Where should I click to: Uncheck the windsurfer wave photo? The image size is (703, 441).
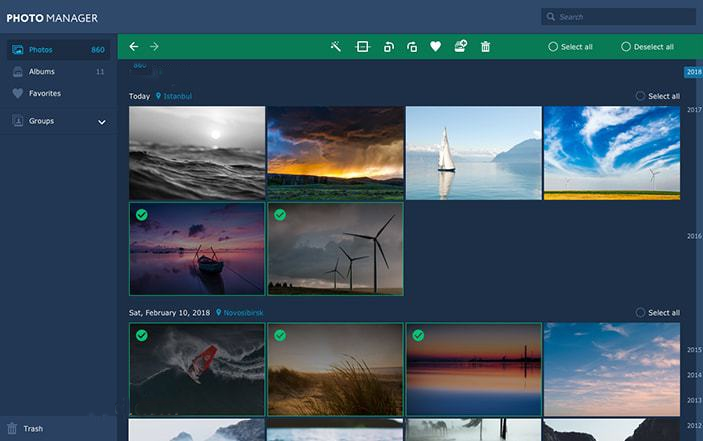tap(142, 335)
